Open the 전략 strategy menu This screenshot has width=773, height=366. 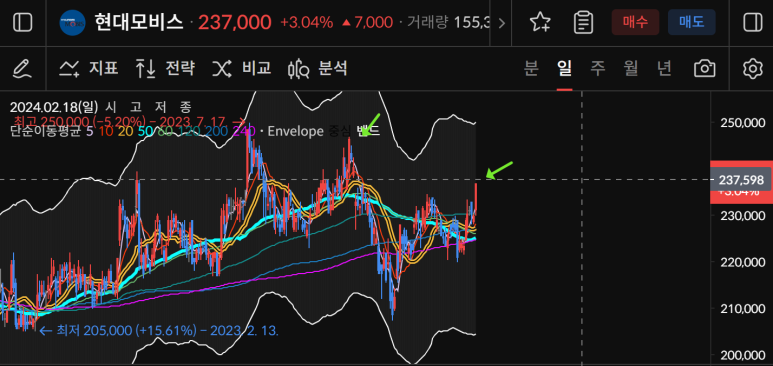[165, 68]
